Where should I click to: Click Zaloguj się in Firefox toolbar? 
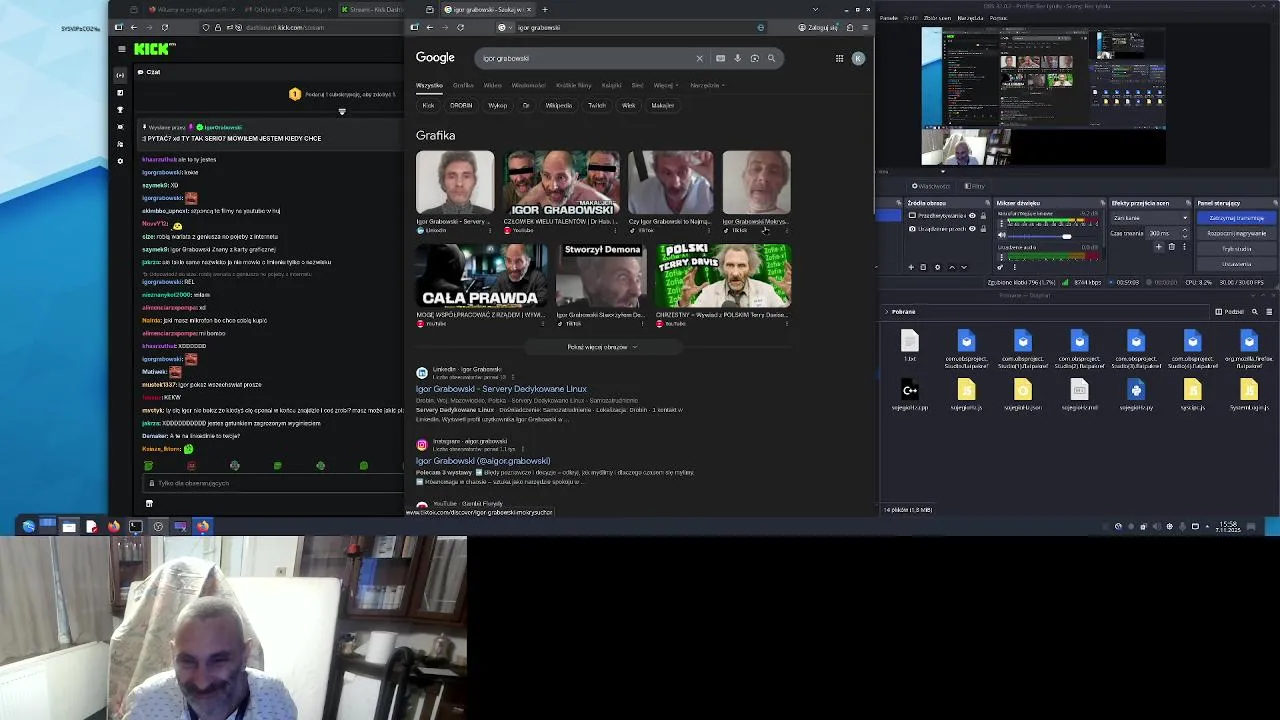(x=818, y=27)
